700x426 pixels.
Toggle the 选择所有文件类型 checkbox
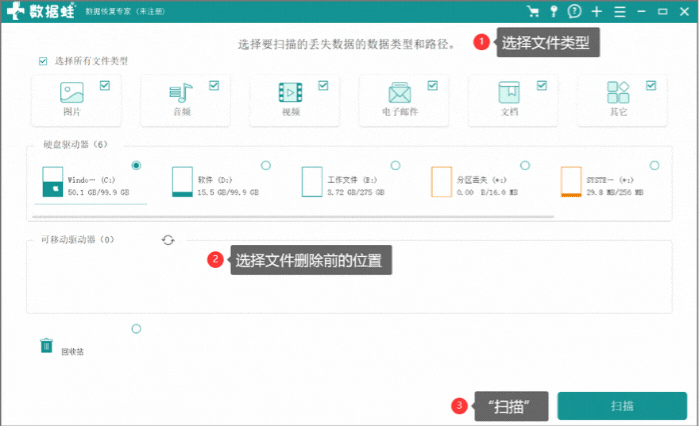click(x=43, y=61)
